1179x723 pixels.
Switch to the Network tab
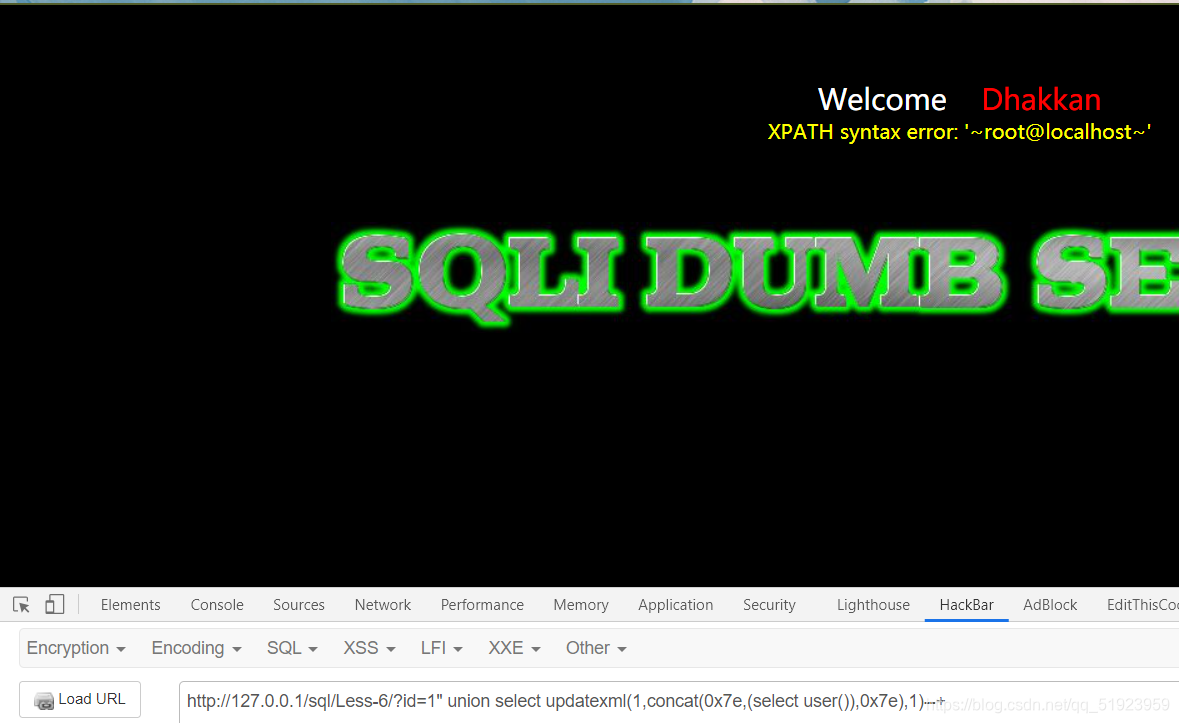(x=383, y=605)
